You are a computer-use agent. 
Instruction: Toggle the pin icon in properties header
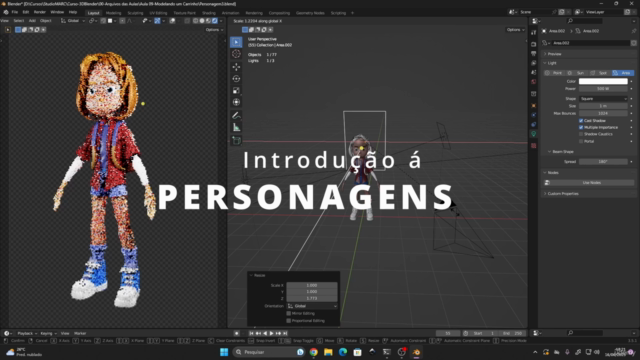[x=633, y=31]
